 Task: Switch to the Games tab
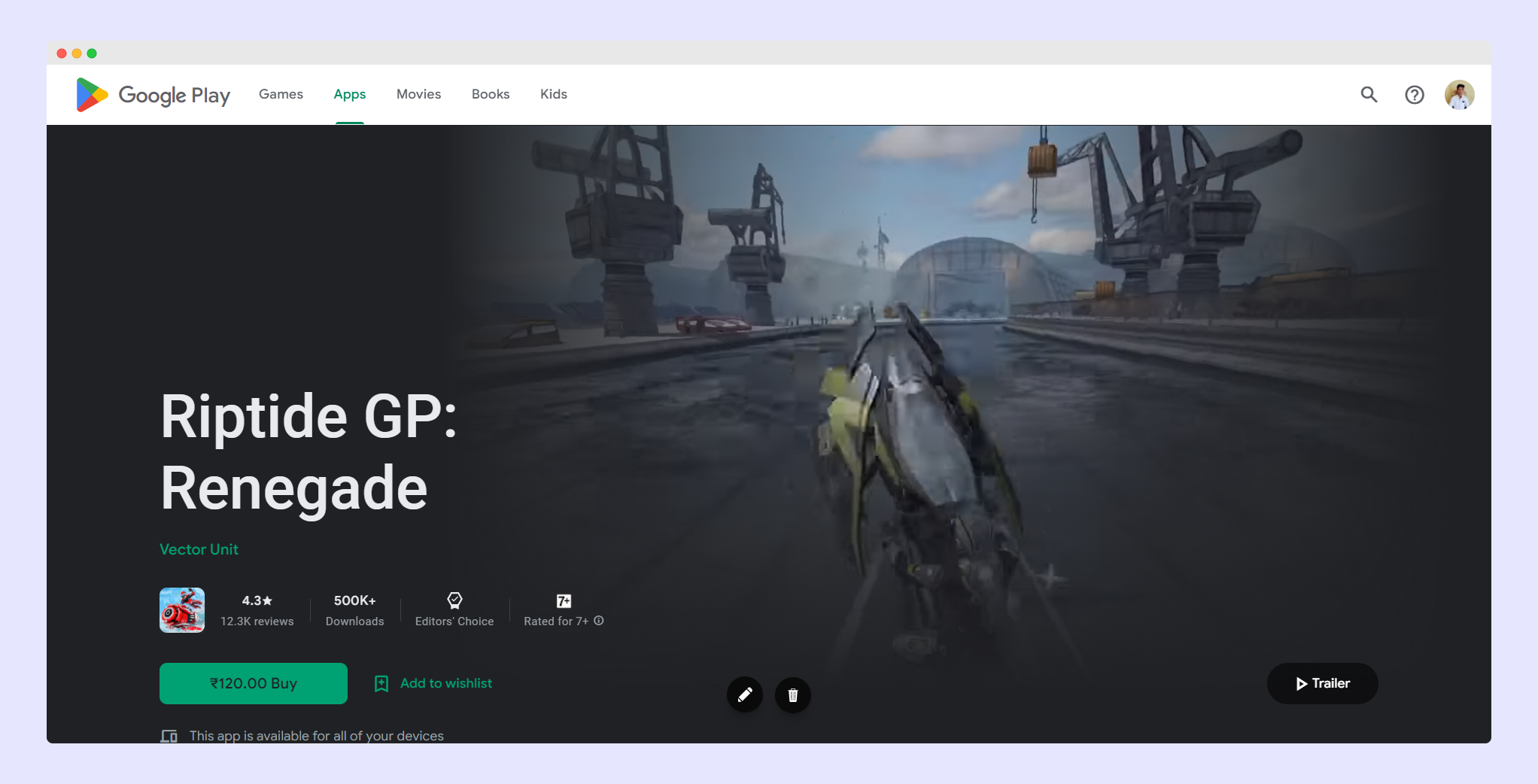pos(280,94)
